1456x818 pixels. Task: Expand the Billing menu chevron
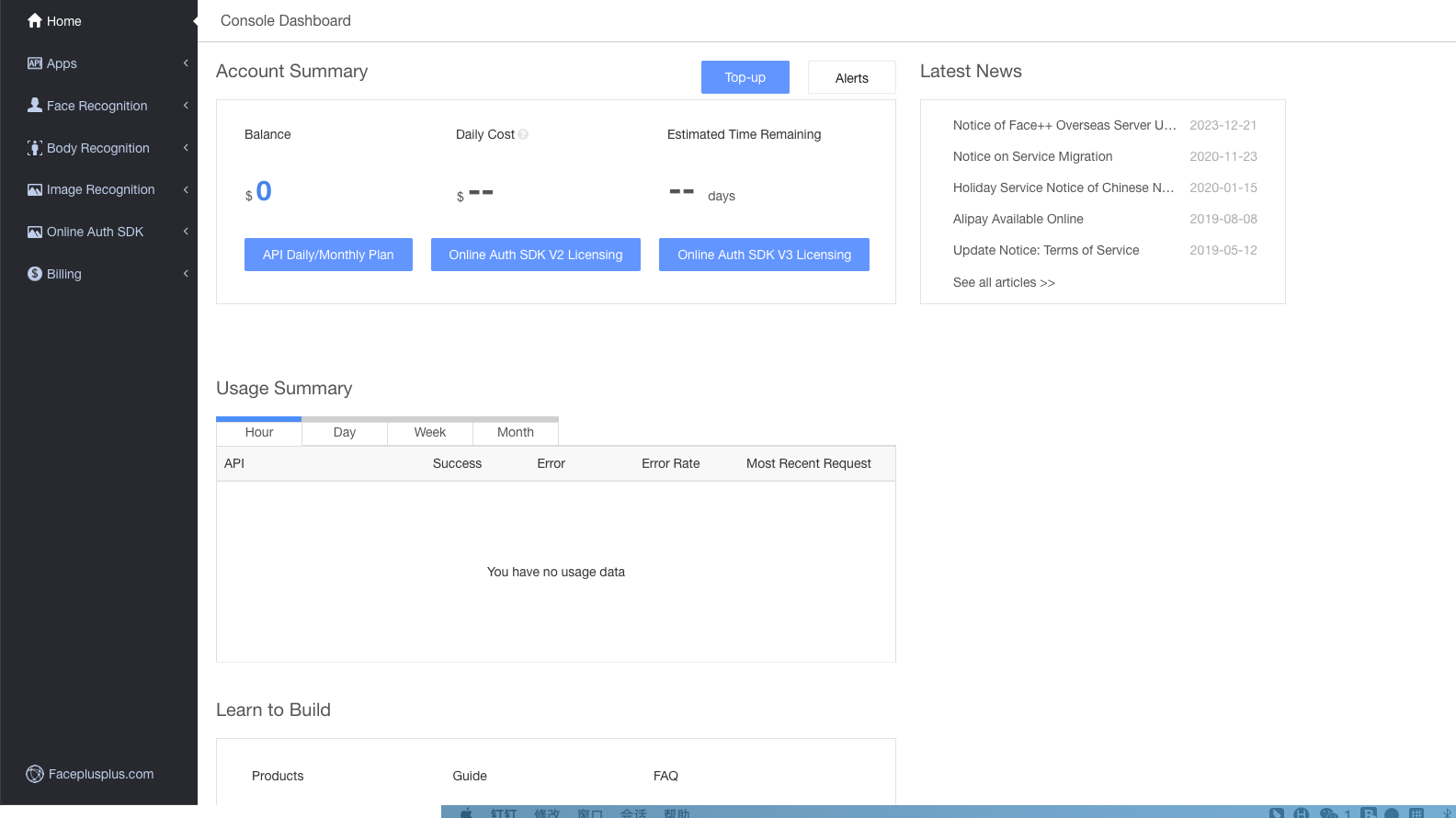tap(186, 274)
